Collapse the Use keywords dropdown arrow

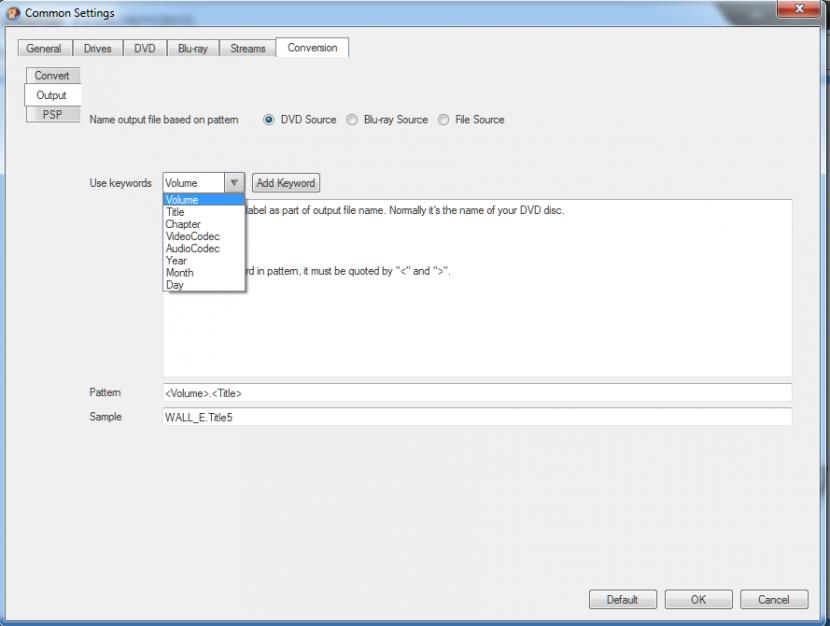click(234, 183)
